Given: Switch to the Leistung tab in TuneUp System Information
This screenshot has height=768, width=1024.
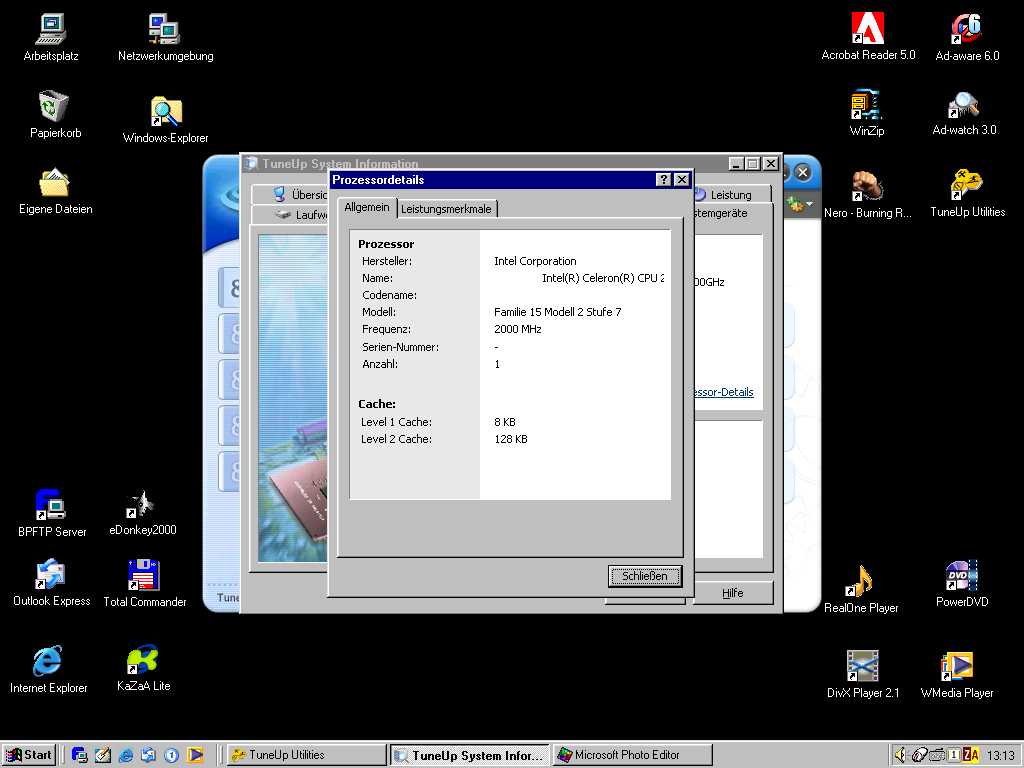Looking at the screenshot, I should coord(731,195).
